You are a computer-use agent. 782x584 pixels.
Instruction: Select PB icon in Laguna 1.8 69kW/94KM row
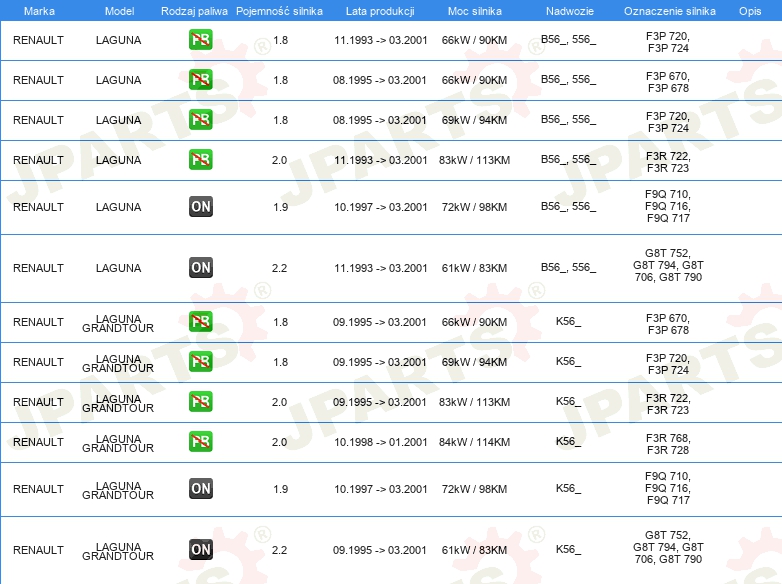(x=200, y=120)
